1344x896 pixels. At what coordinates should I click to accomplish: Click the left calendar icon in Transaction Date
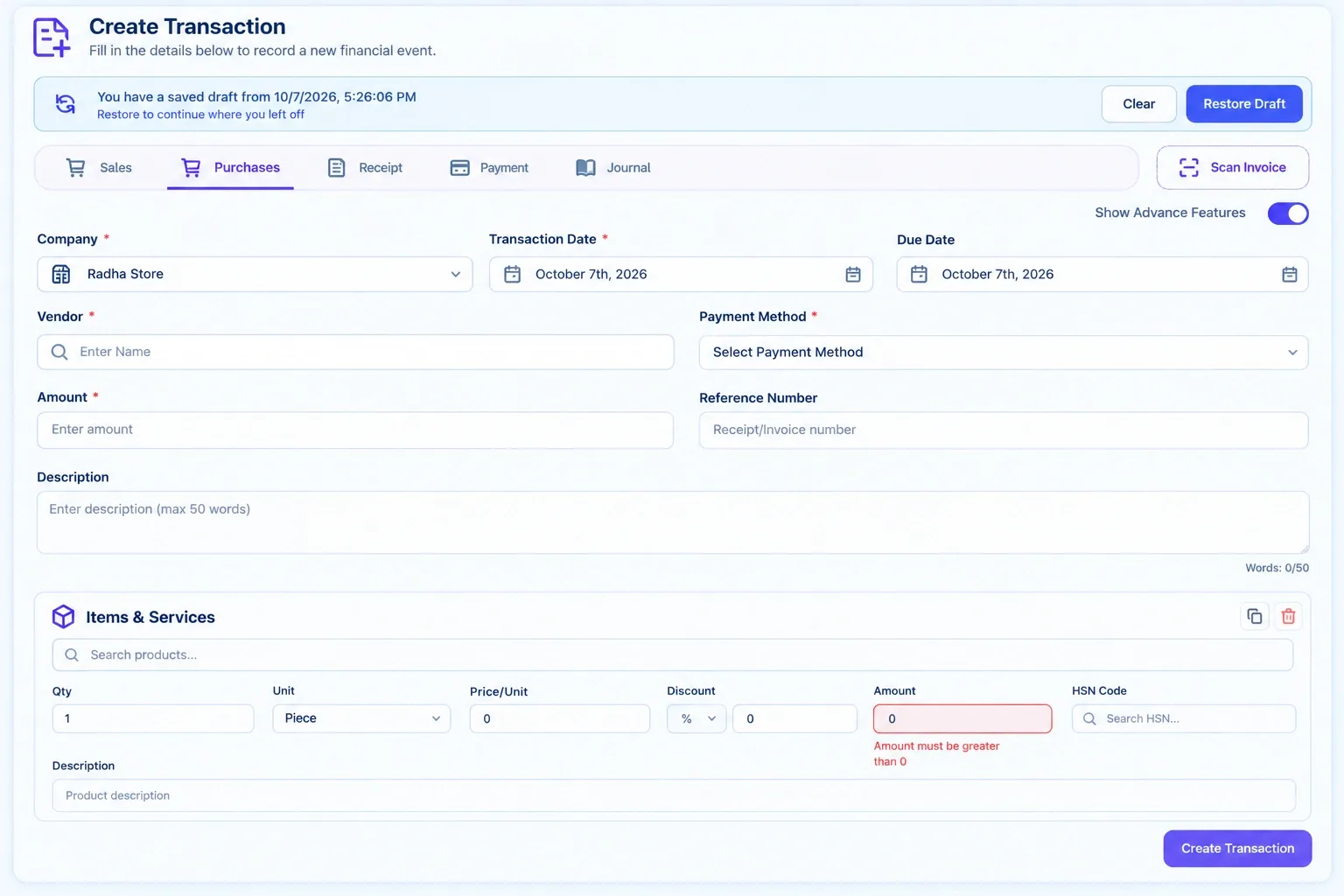(513, 275)
